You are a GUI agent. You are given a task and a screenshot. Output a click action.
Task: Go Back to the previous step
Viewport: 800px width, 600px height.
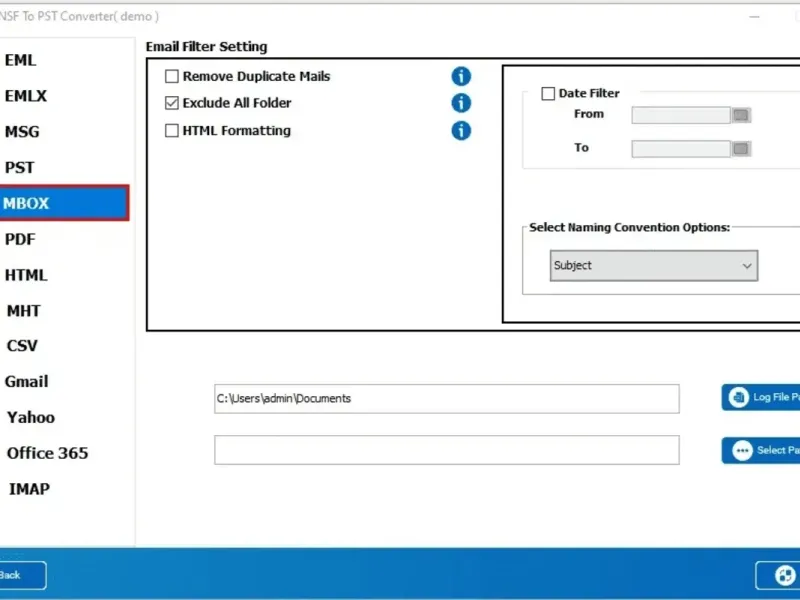click(22, 576)
